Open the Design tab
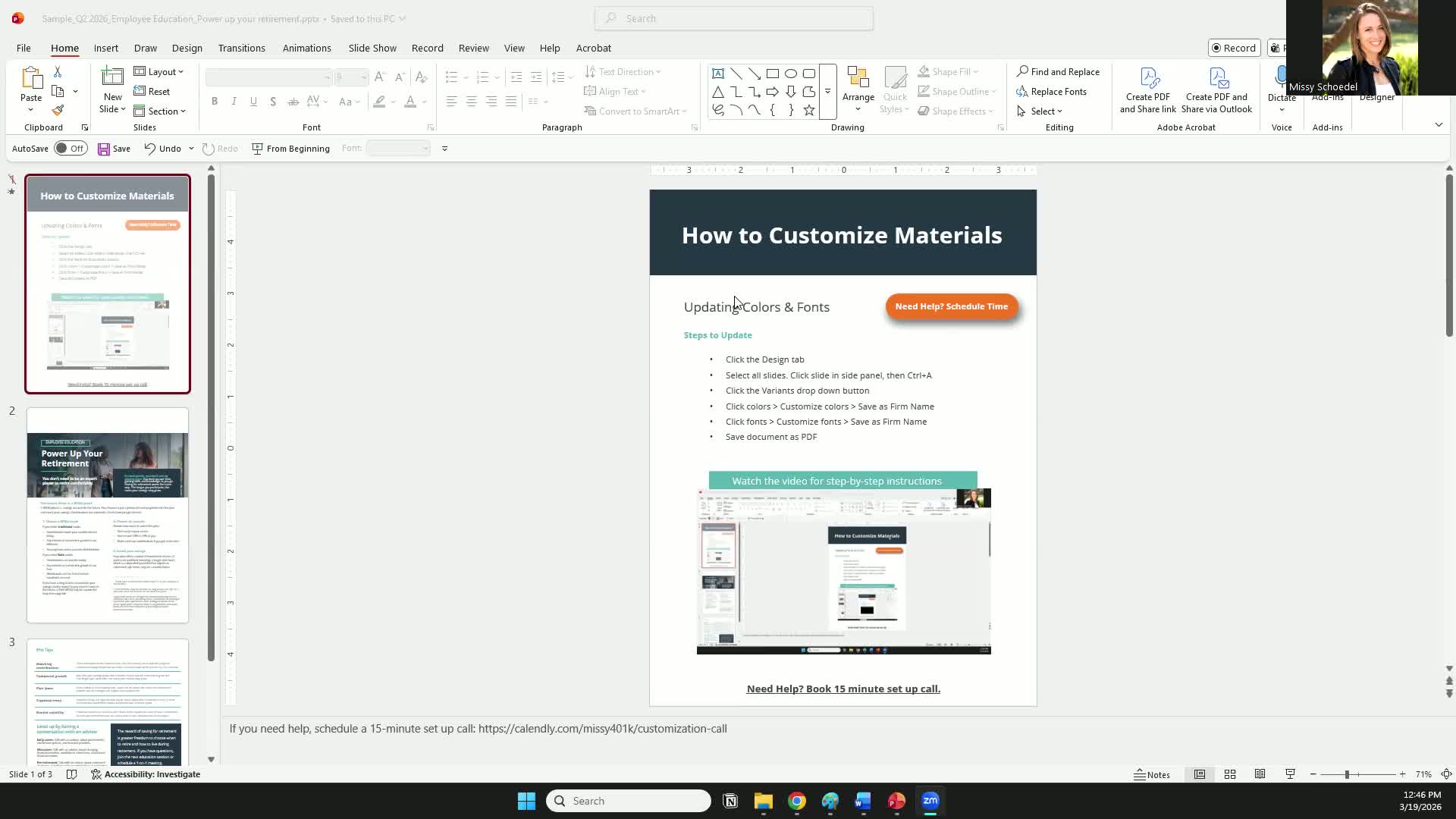1456x819 pixels. point(187,48)
